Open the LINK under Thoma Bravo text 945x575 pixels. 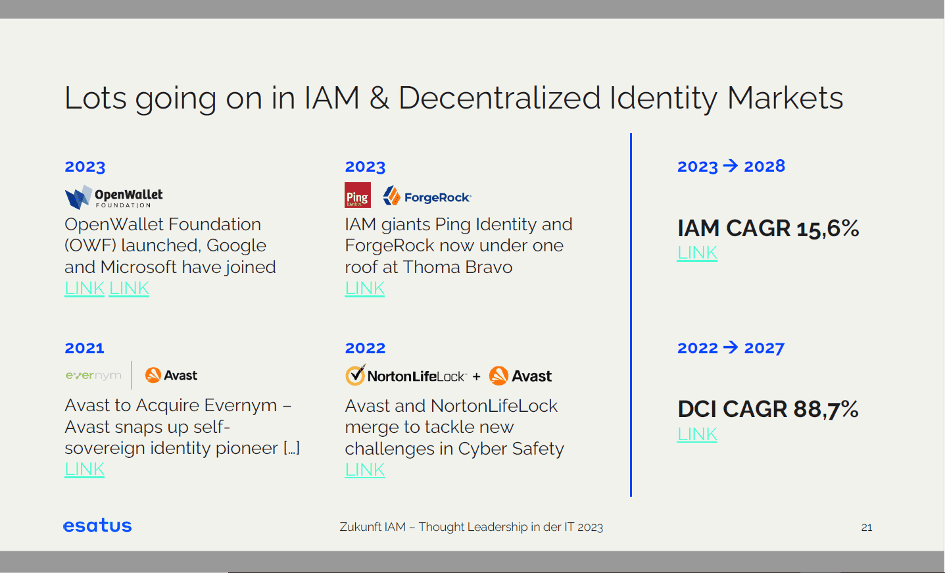[365, 288]
